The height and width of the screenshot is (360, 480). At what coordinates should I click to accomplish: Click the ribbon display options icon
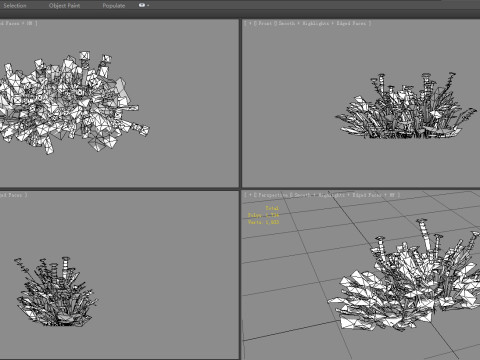coord(142,5)
